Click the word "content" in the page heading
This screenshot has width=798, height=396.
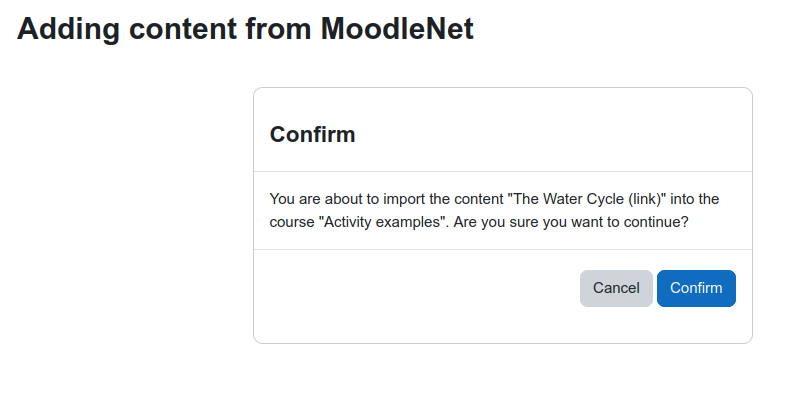click(183, 29)
